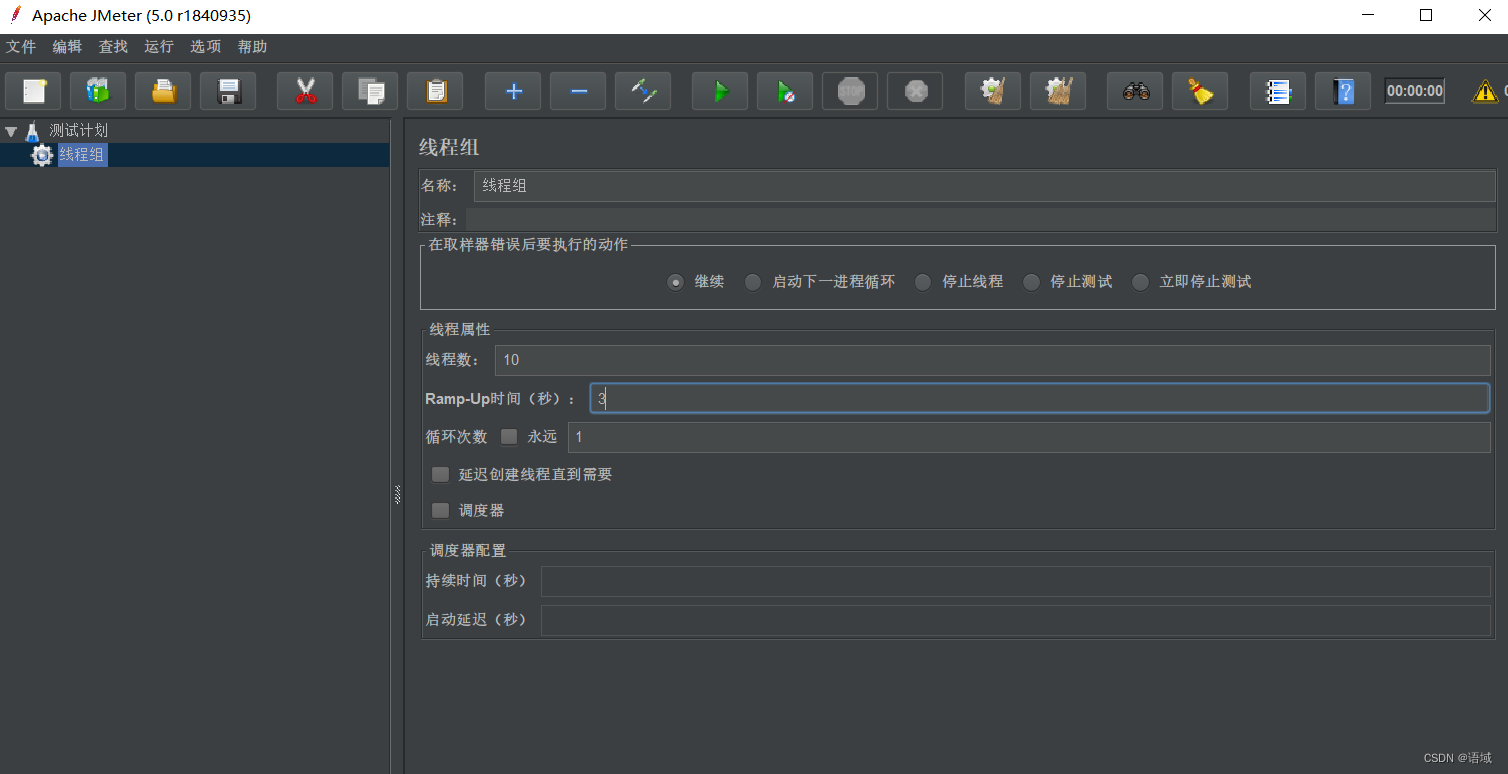
Task: Click the split pane divider handle
Action: point(397,494)
